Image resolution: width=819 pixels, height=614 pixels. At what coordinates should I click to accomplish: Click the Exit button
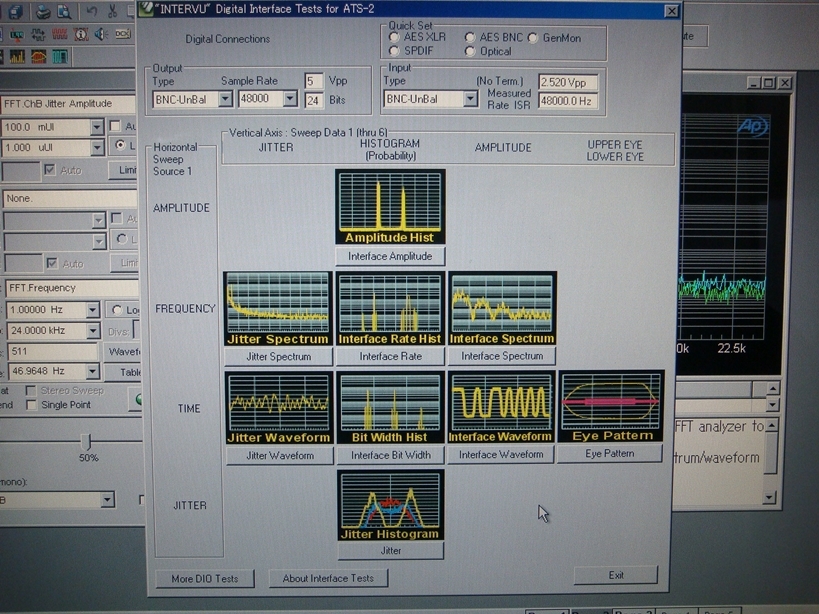click(616, 575)
